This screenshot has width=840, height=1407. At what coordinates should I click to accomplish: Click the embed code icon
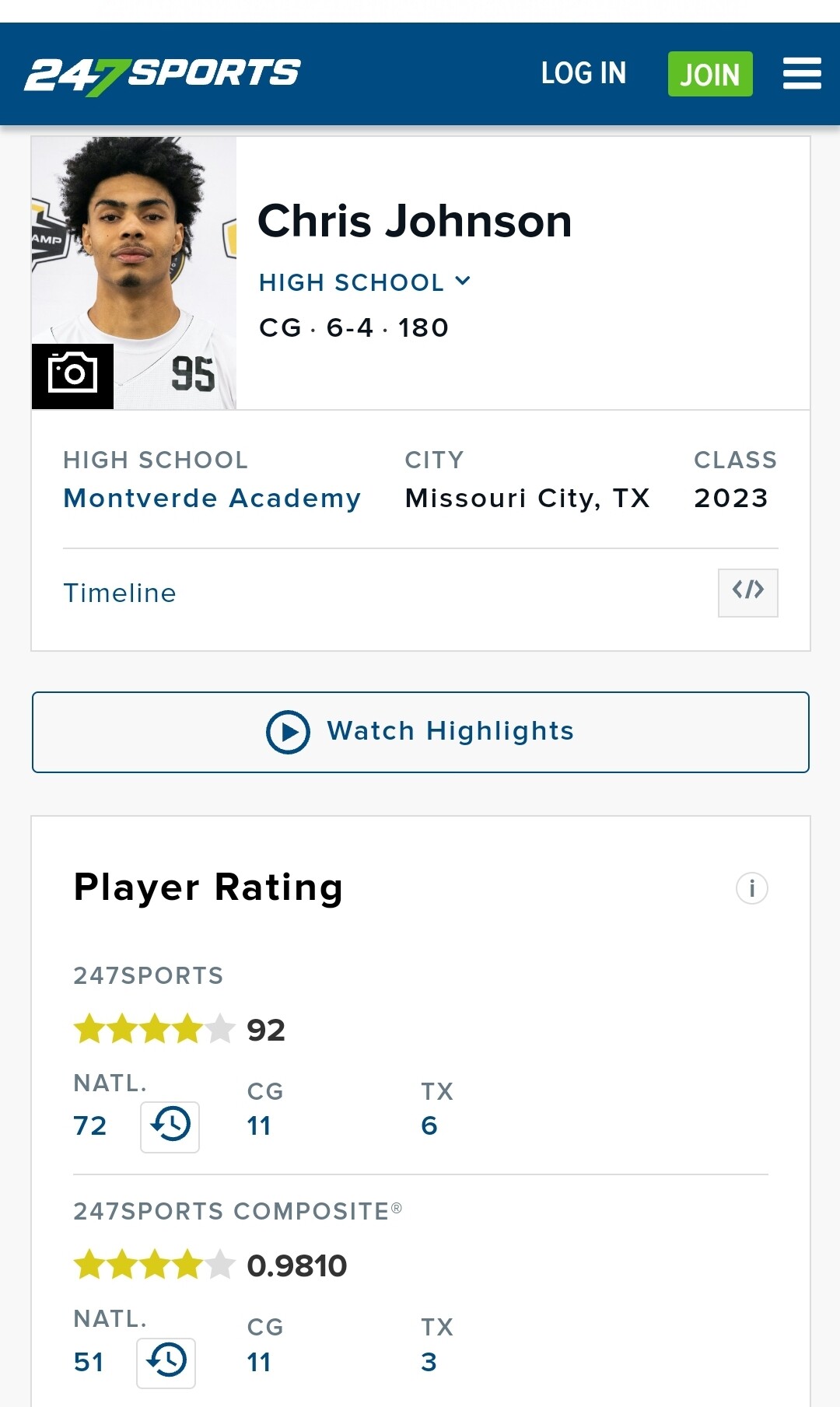747,593
